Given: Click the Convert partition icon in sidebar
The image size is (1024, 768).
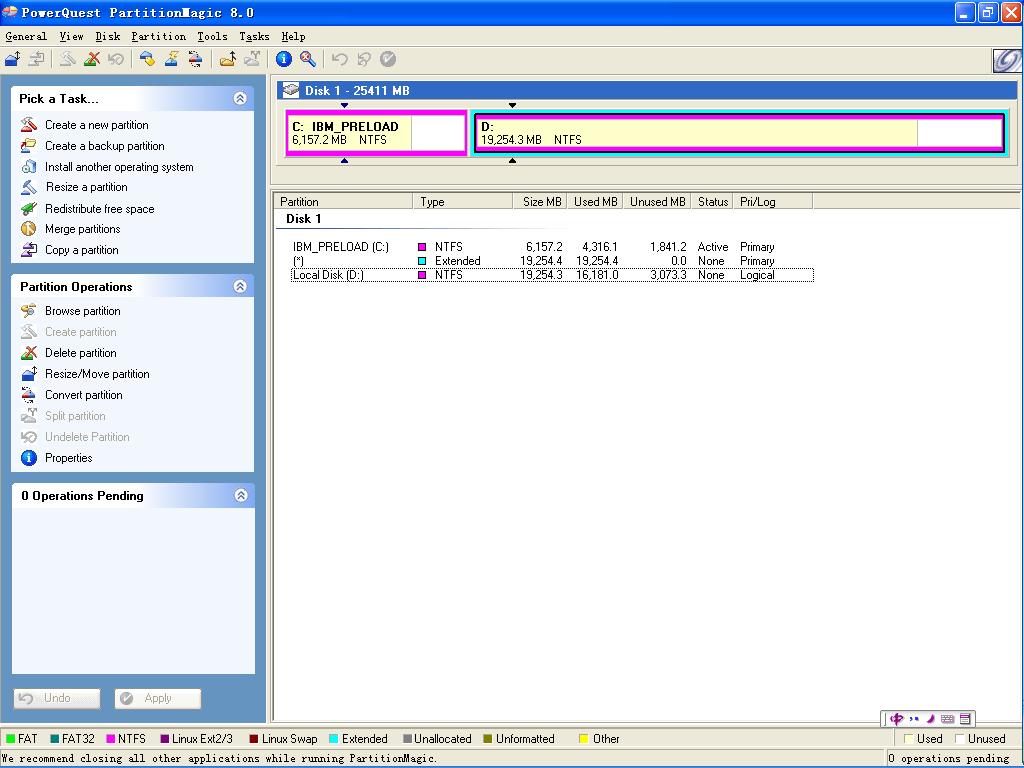Looking at the screenshot, I should (x=29, y=395).
